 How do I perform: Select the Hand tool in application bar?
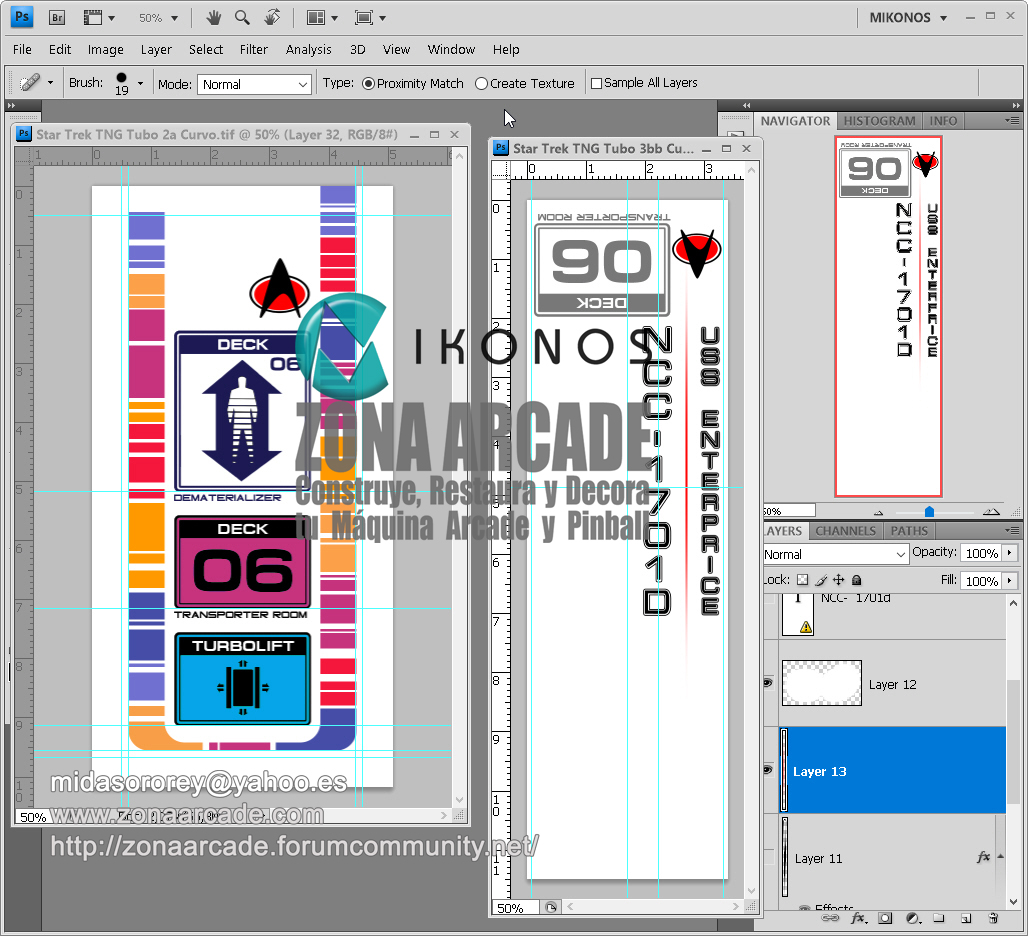tap(213, 18)
